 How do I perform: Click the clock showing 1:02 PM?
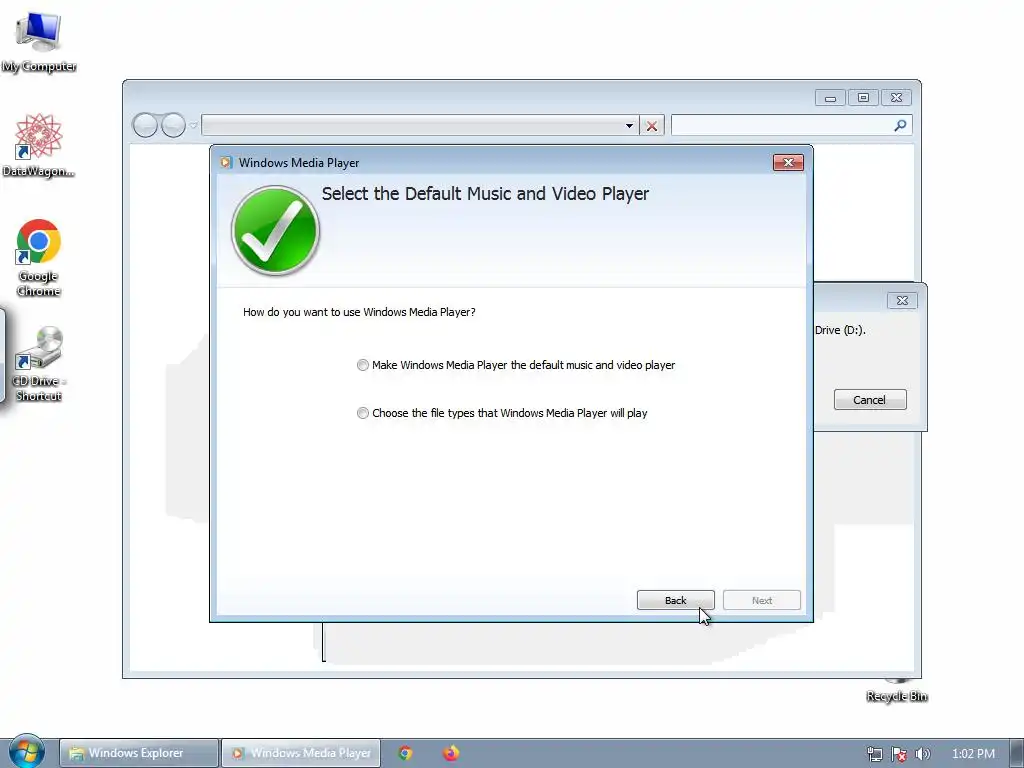click(x=973, y=754)
